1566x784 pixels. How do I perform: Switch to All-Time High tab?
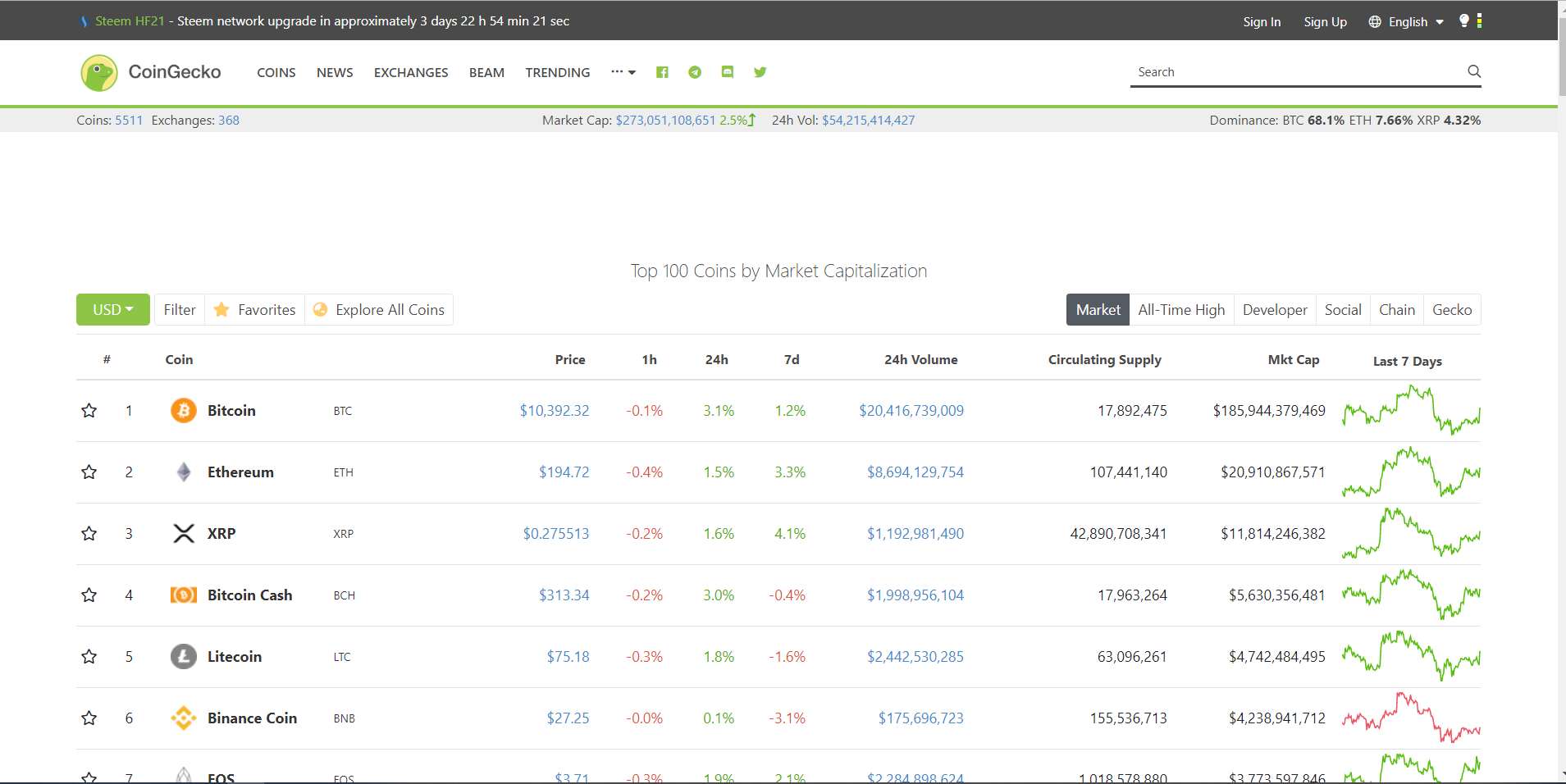pos(1181,310)
